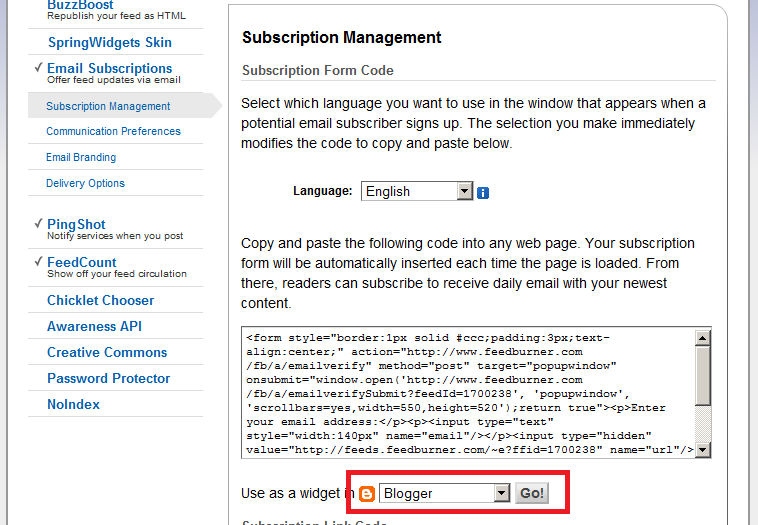Click the code box scroll down arrow
Image resolution: width=758 pixels, height=525 pixels.
[x=702, y=450]
